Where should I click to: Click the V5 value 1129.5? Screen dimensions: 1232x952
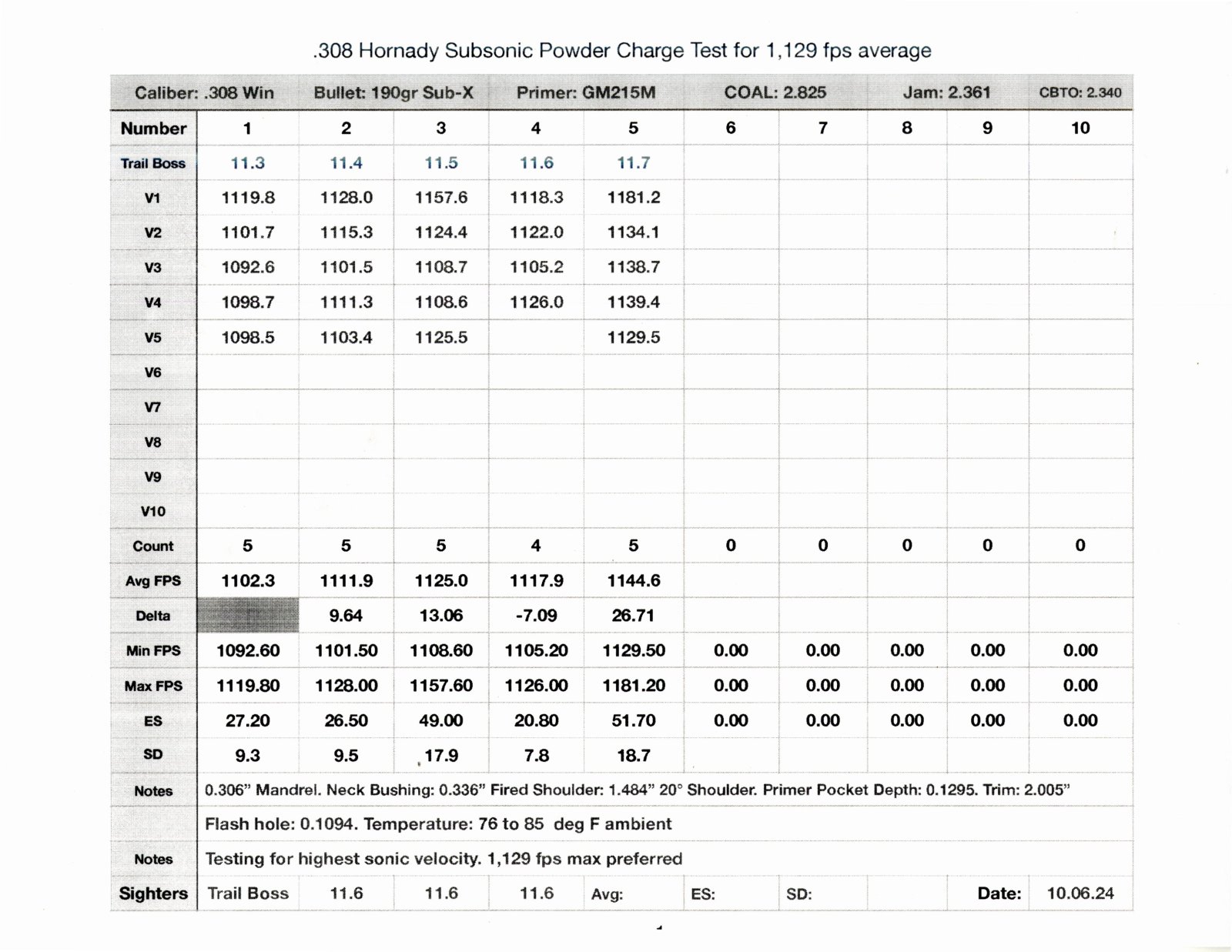[634, 338]
